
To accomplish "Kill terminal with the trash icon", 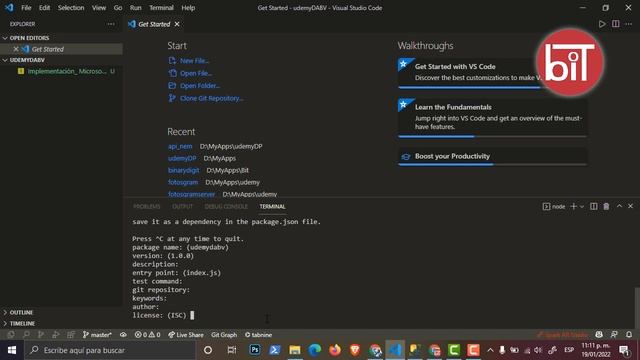I will (606, 207).
